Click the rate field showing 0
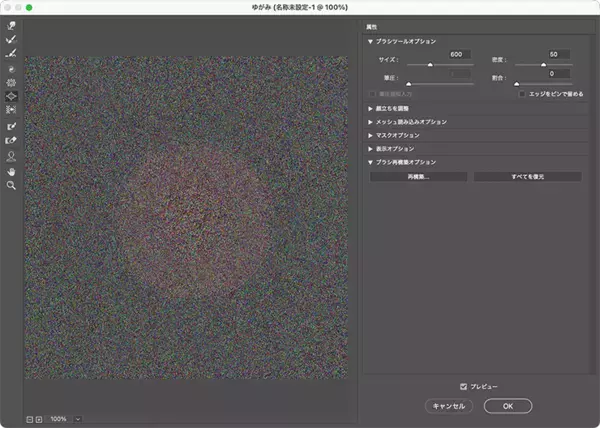This screenshot has height=428, width=600. (x=559, y=73)
